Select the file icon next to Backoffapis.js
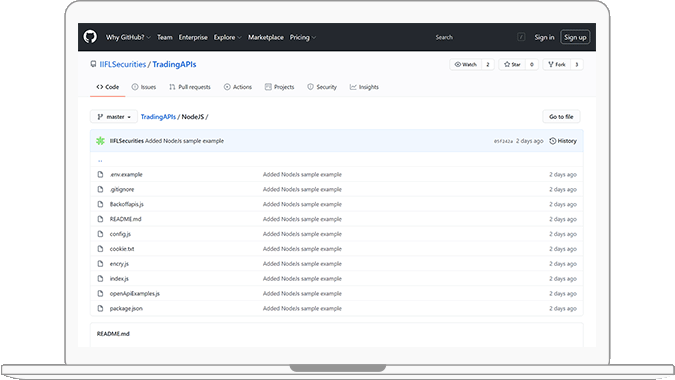The height and width of the screenshot is (380, 675). coord(100,204)
